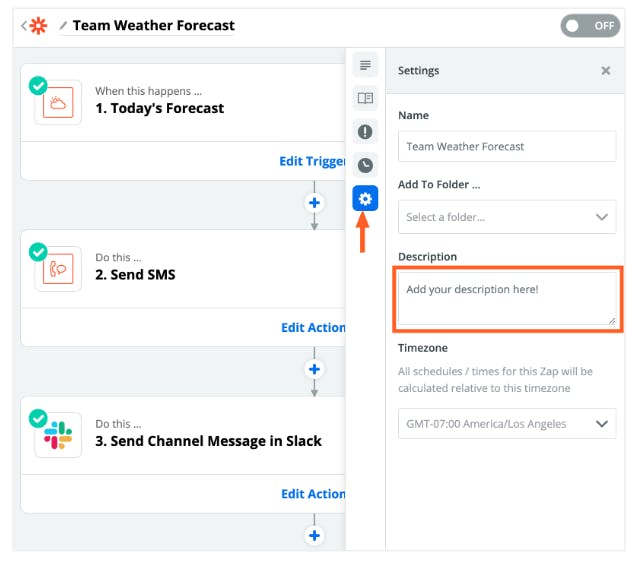
Task: Click the Today's Forecast weather step icon
Action: (x=58, y=102)
